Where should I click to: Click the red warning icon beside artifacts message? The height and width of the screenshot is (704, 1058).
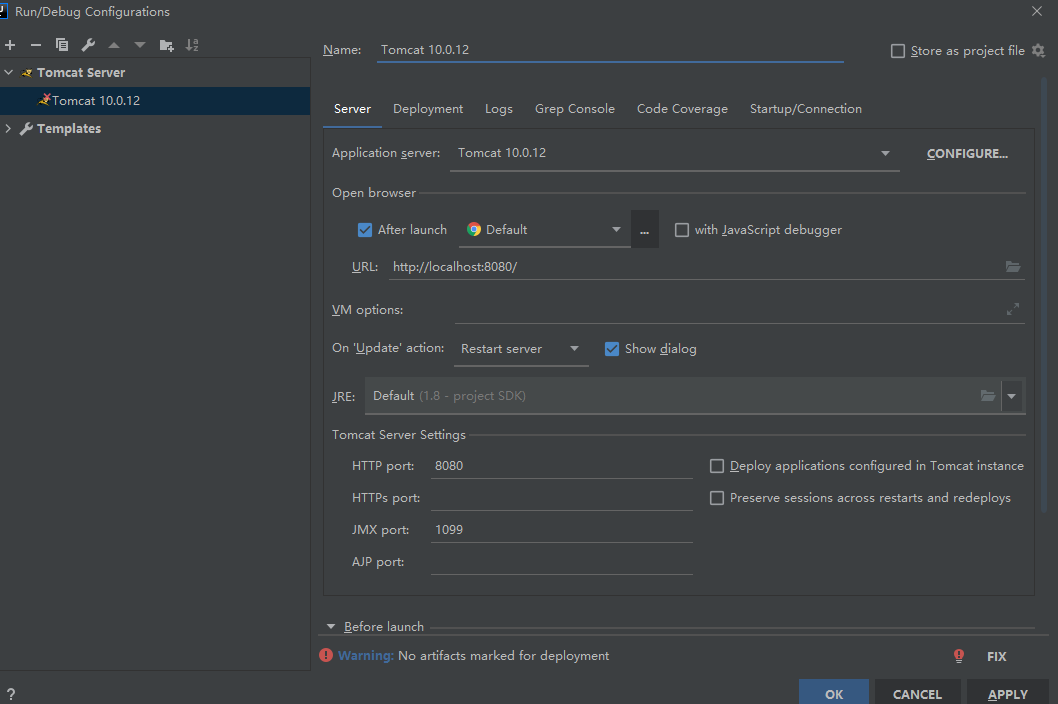[326, 655]
